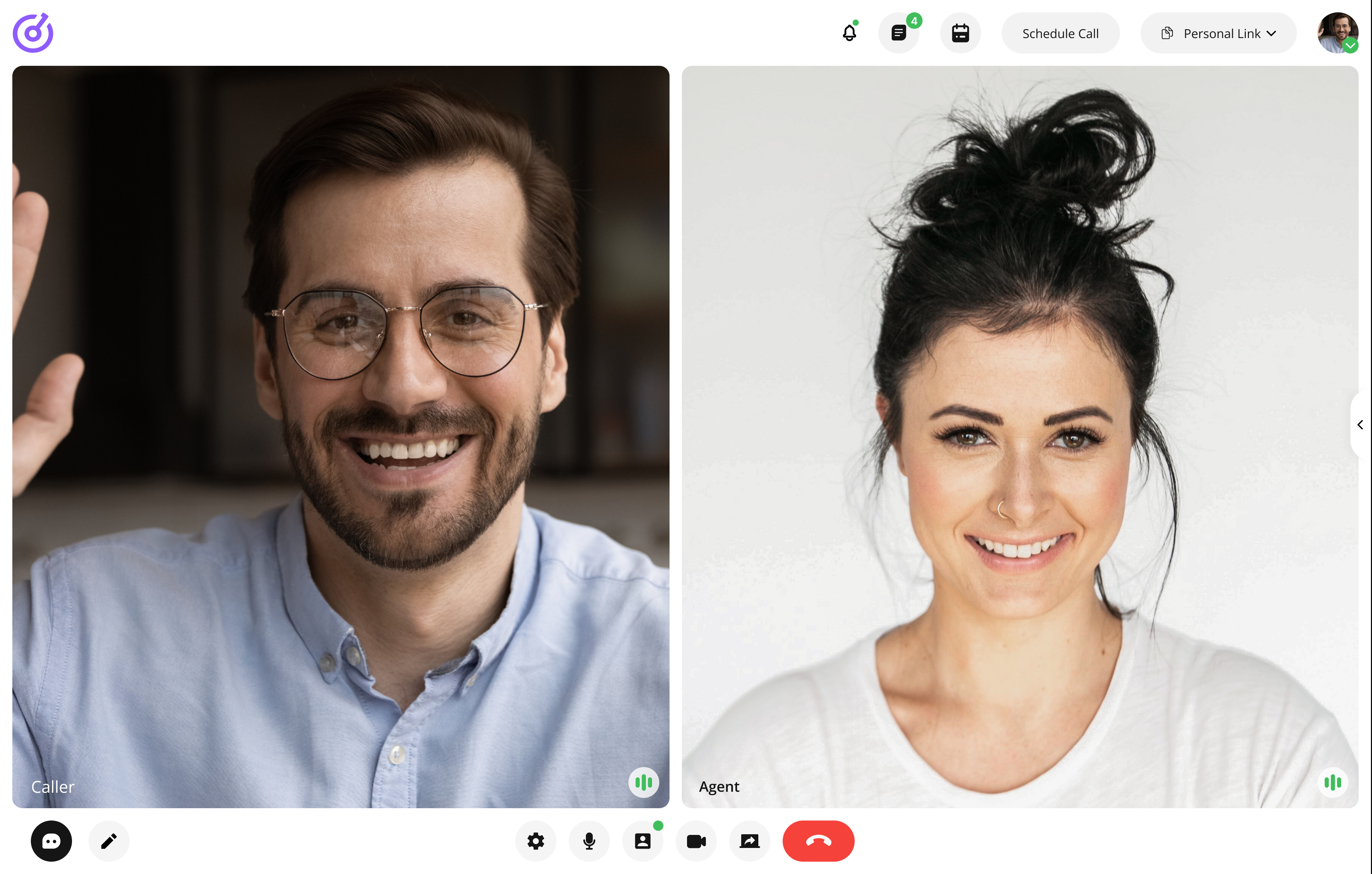Viewport: 1372px width, 874px height.
Task: Collapse the right side panel chevron
Action: (x=1361, y=424)
